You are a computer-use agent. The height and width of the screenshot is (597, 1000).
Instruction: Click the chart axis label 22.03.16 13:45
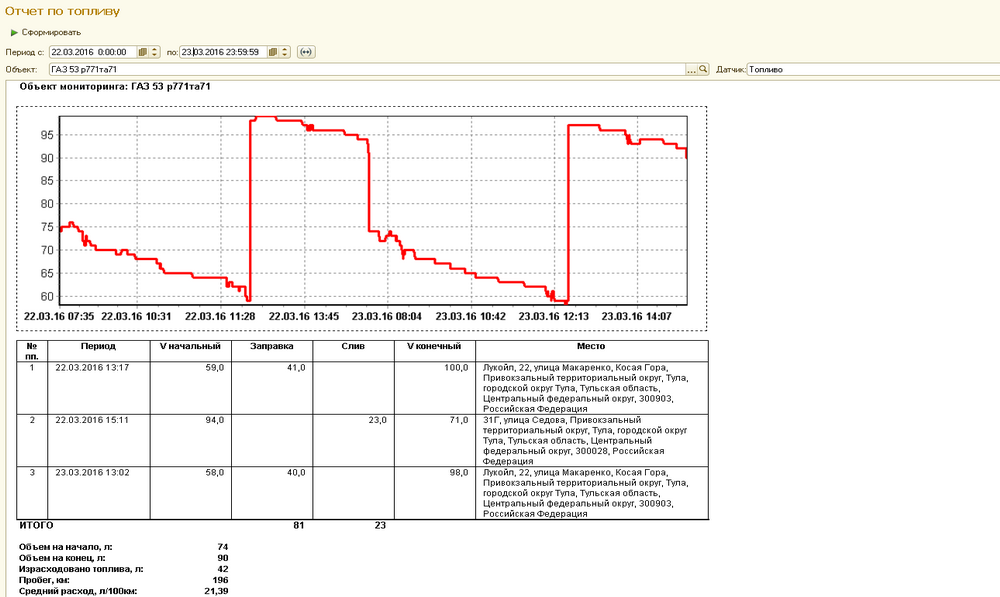click(x=304, y=316)
